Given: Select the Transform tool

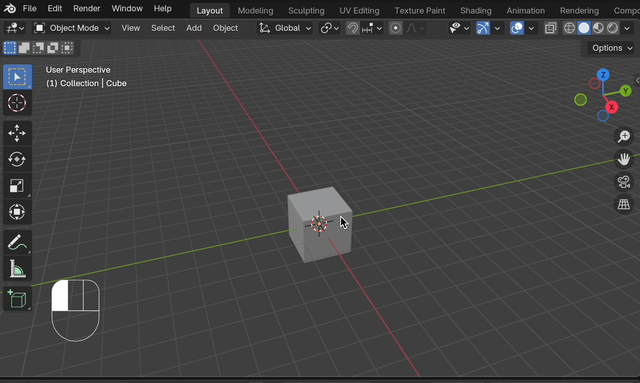Looking at the screenshot, I should (17, 212).
